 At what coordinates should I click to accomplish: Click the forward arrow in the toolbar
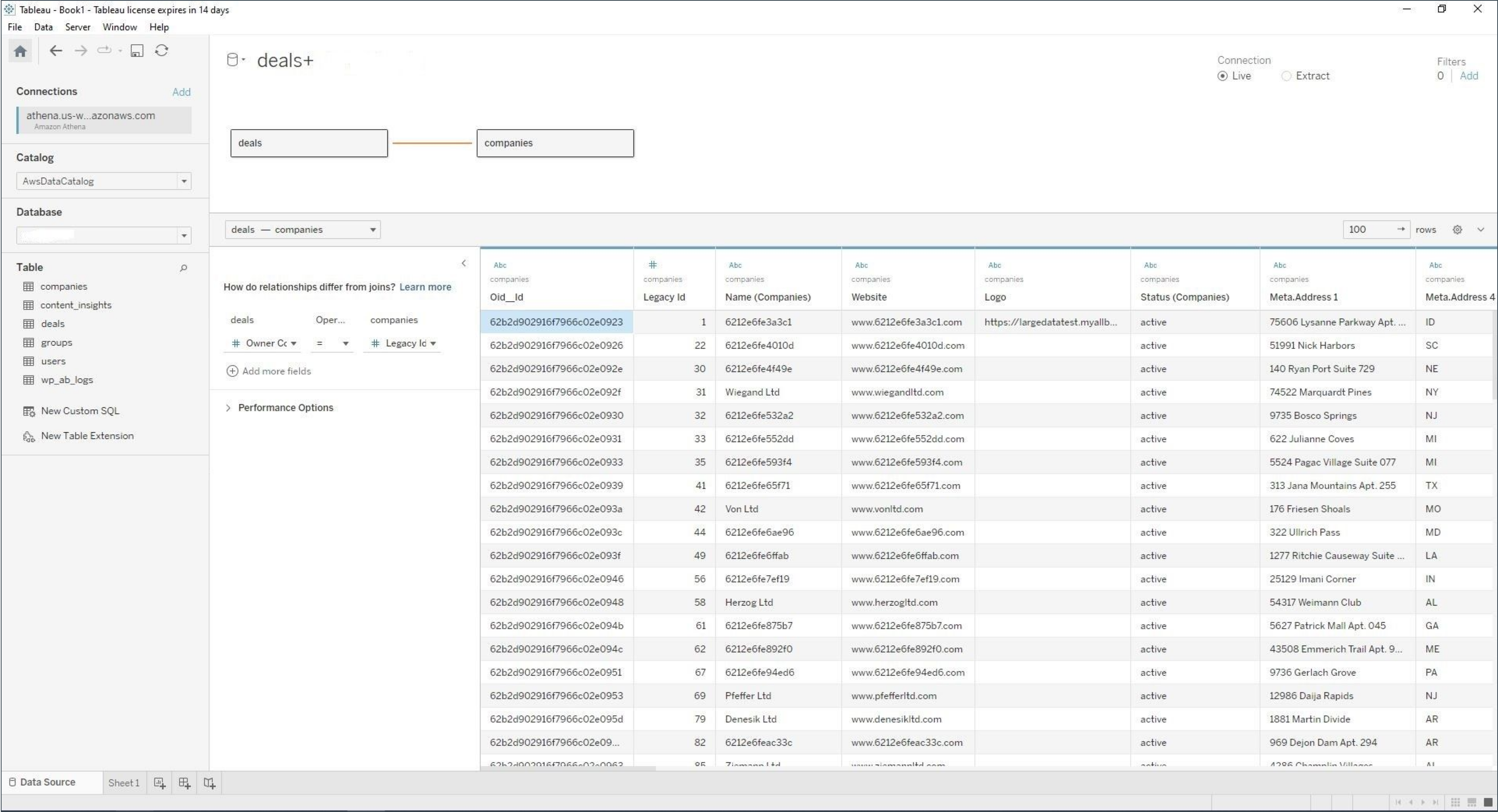(x=80, y=51)
